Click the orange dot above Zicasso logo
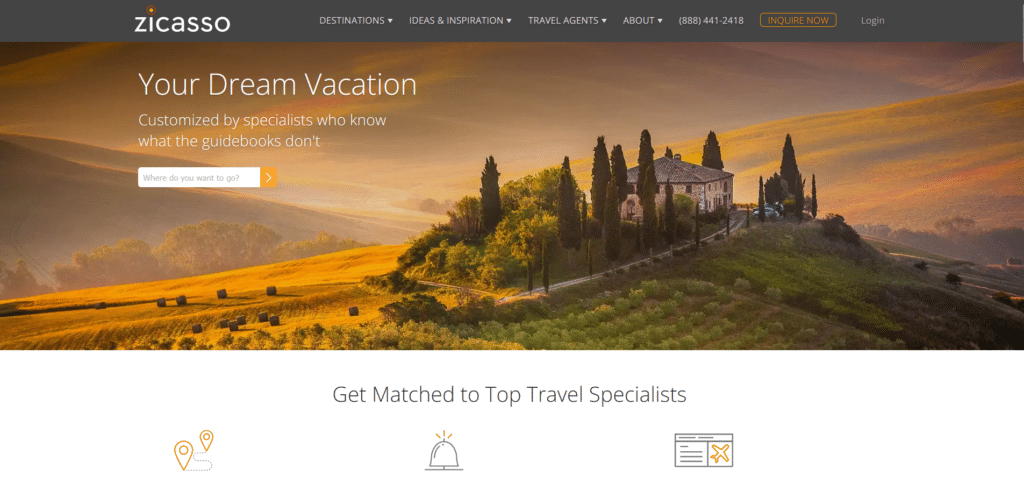This screenshot has width=1024, height=483. click(151, 10)
